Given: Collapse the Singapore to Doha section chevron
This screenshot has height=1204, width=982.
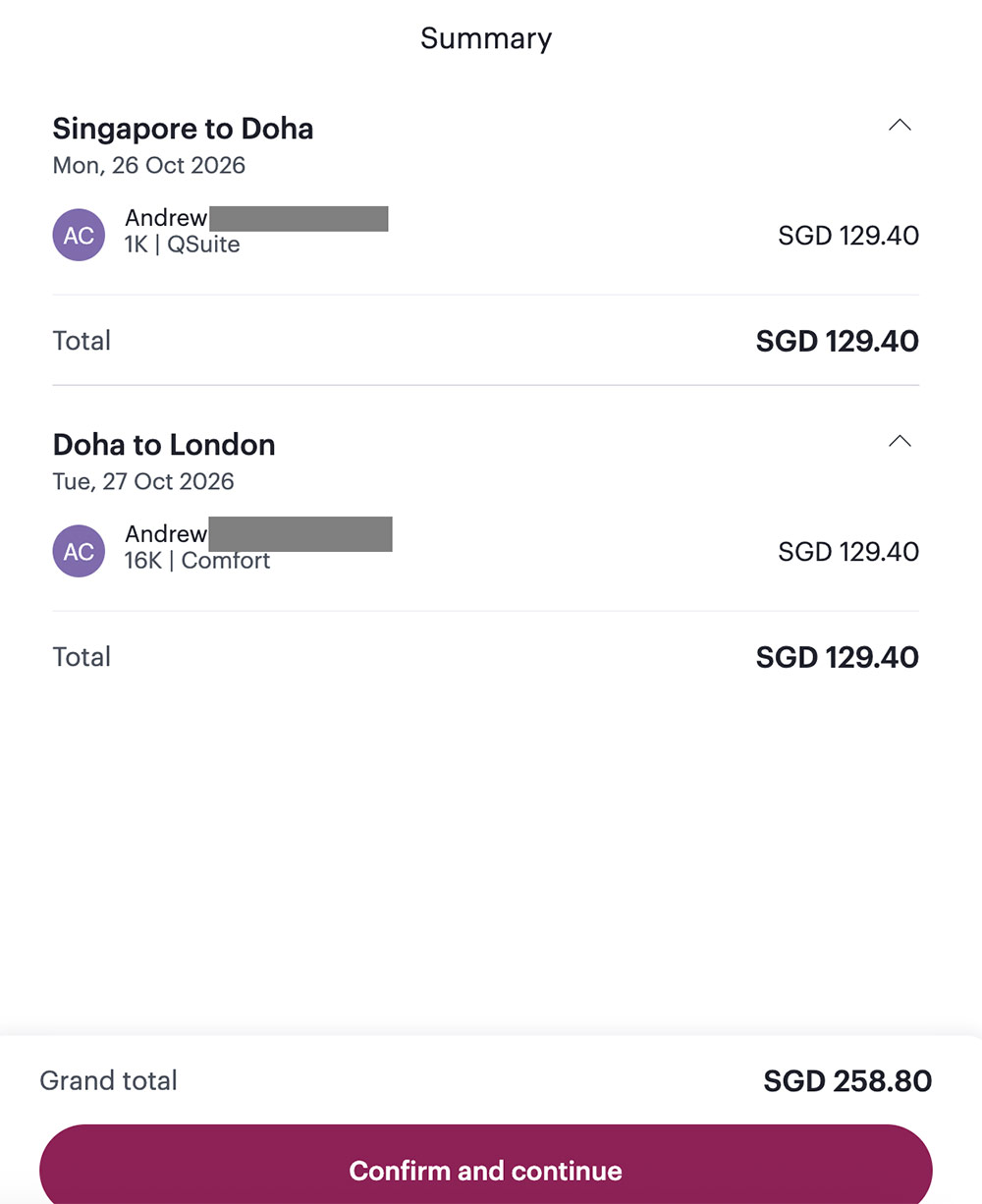Looking at the screenshot, I should click(900, 126).
